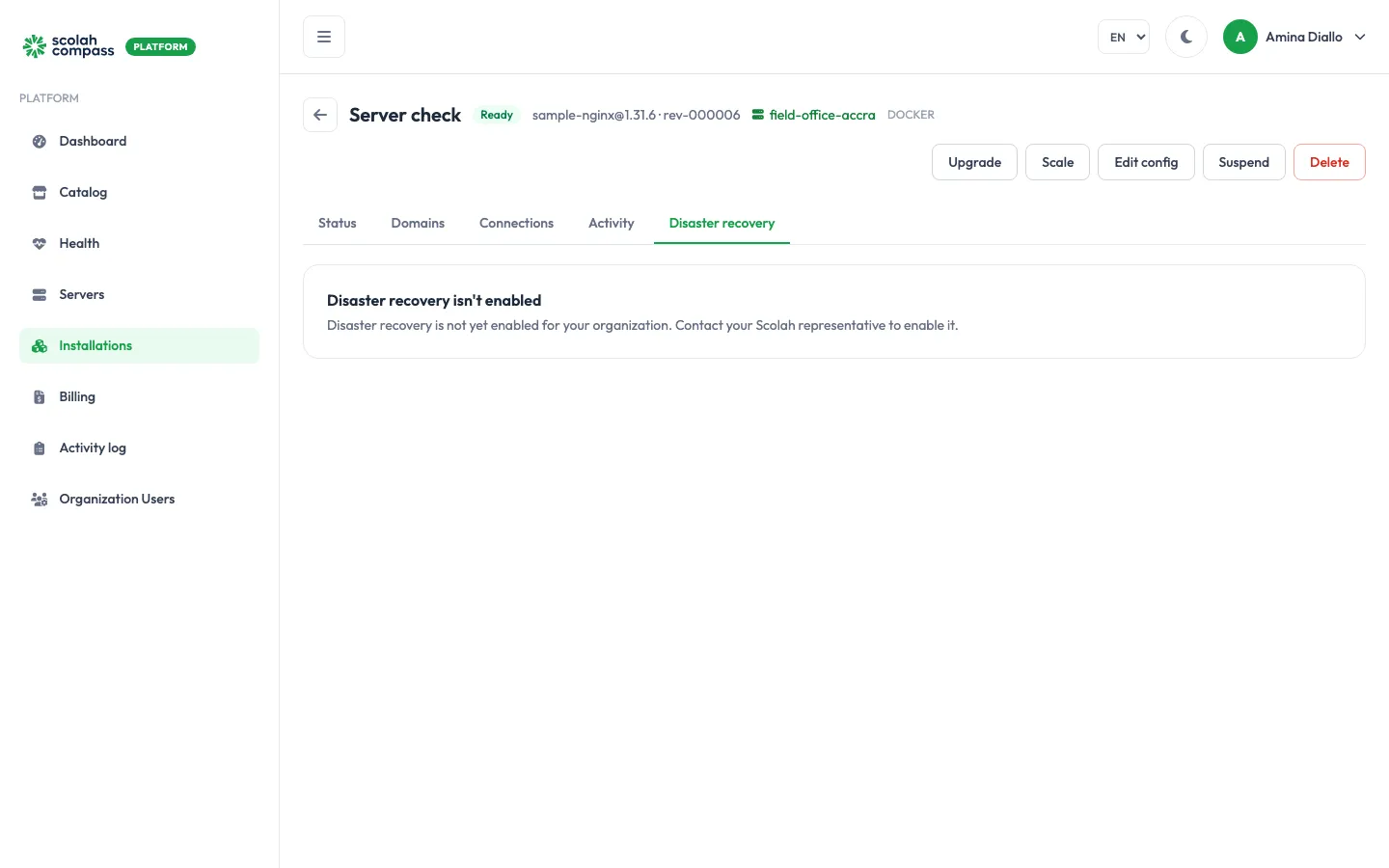
Task: Click the red Delete button
Action: [x=1329, y=162]
